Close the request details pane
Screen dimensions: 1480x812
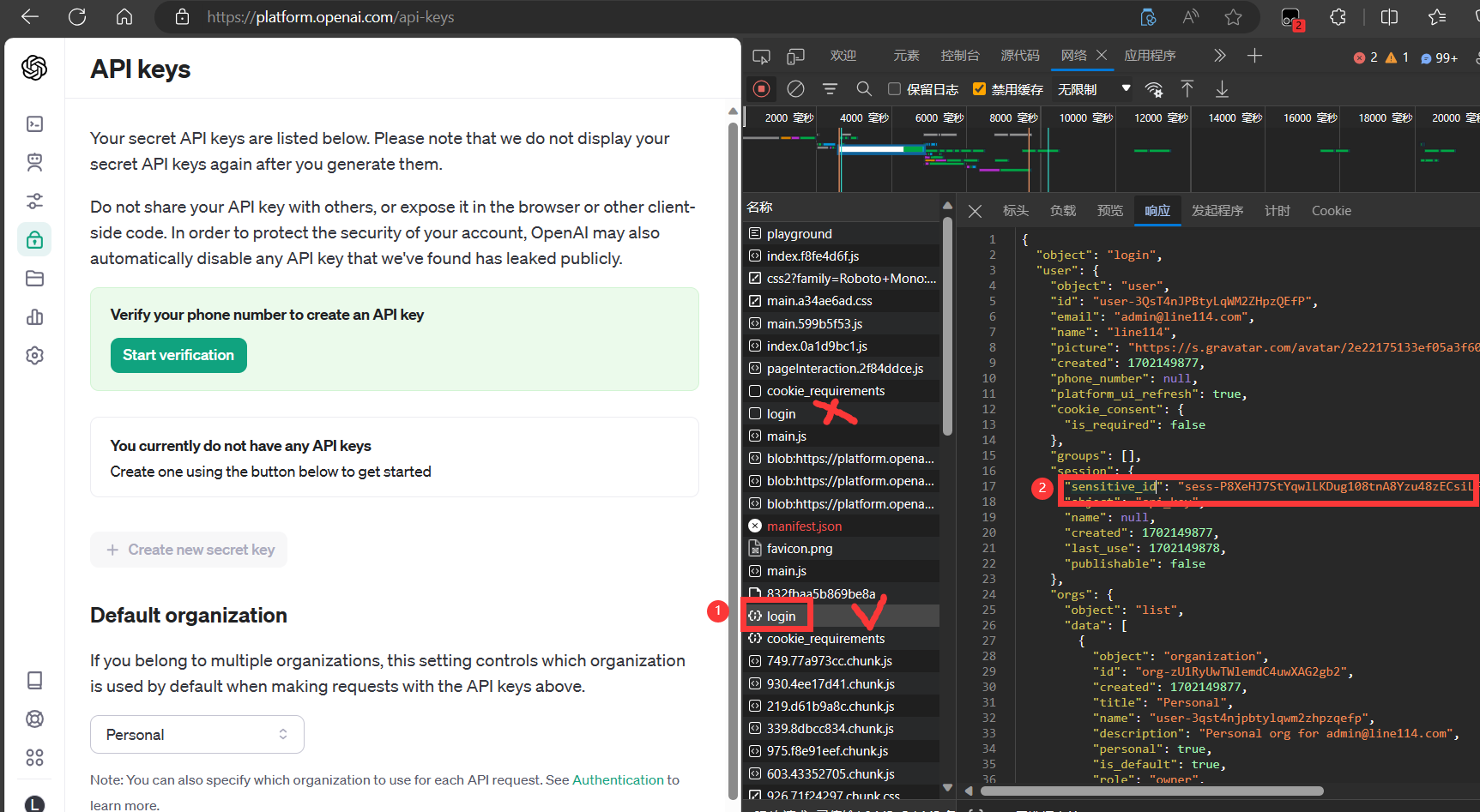pyautogui.click(x=976, y=211)
